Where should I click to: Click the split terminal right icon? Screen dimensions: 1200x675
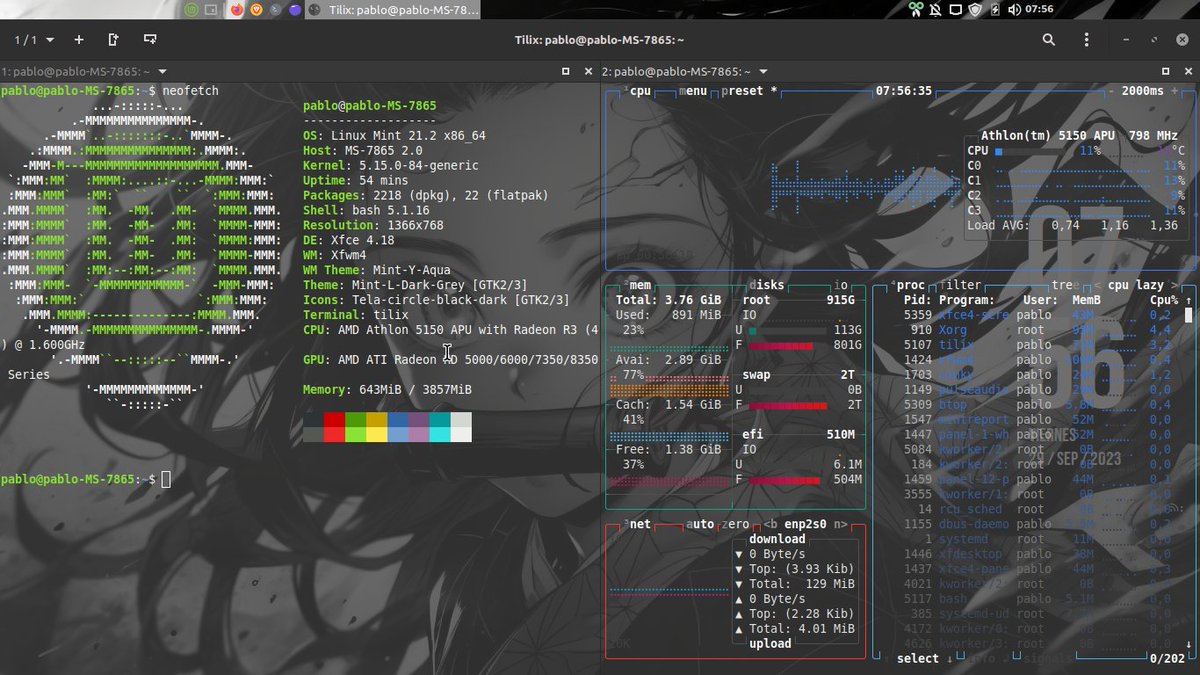[x=111, y=39]
